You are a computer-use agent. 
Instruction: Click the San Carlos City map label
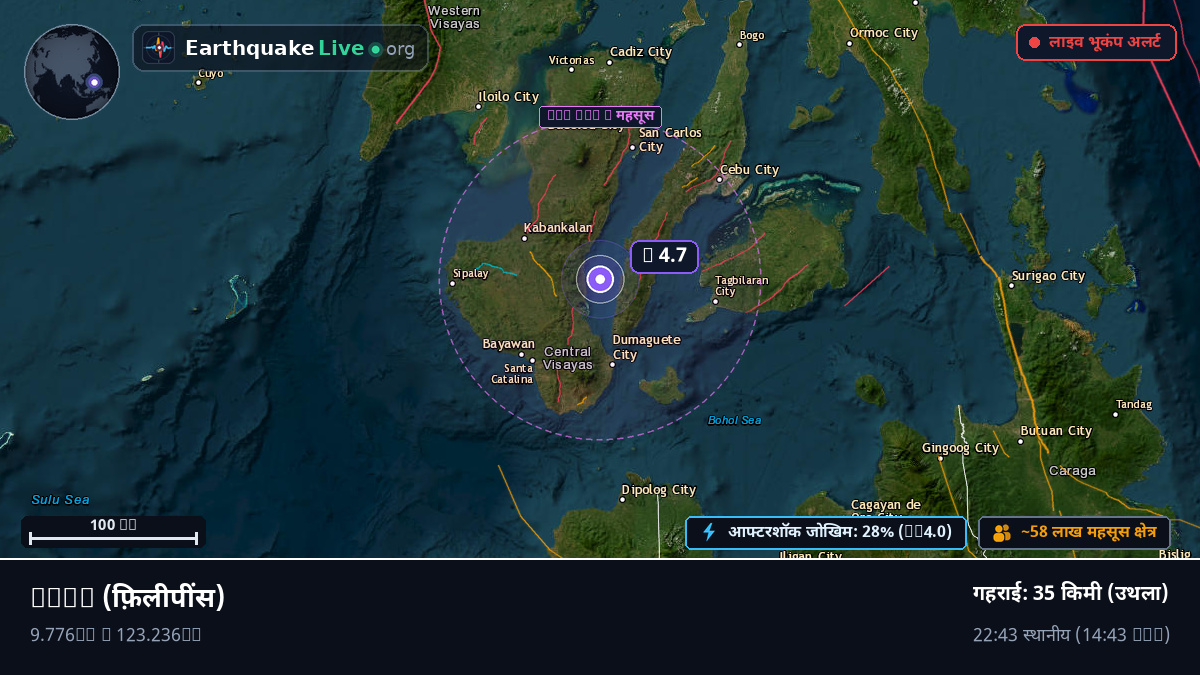pos(670,140)
